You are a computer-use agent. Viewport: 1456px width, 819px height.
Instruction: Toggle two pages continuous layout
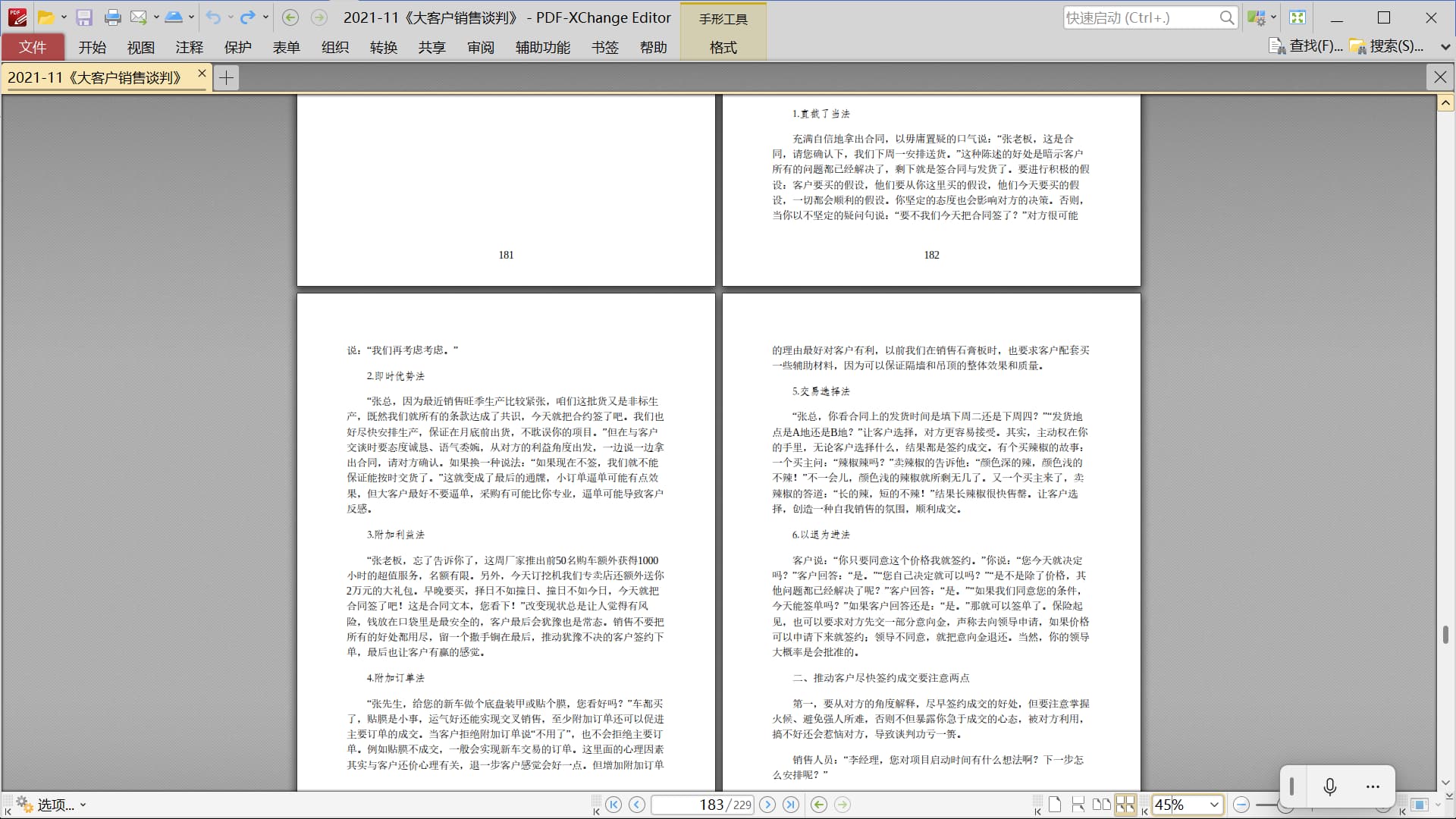point(1125,805)
